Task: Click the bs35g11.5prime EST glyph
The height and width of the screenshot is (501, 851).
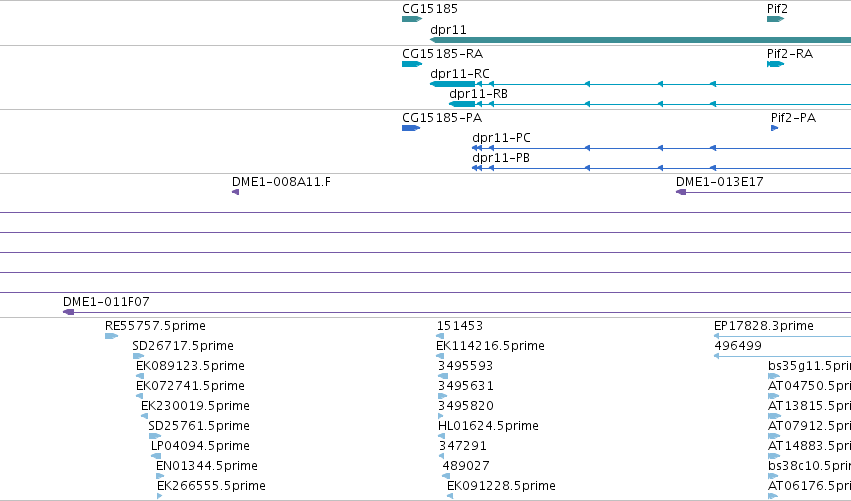Action: pyautogui.click(x=774, y=376)
